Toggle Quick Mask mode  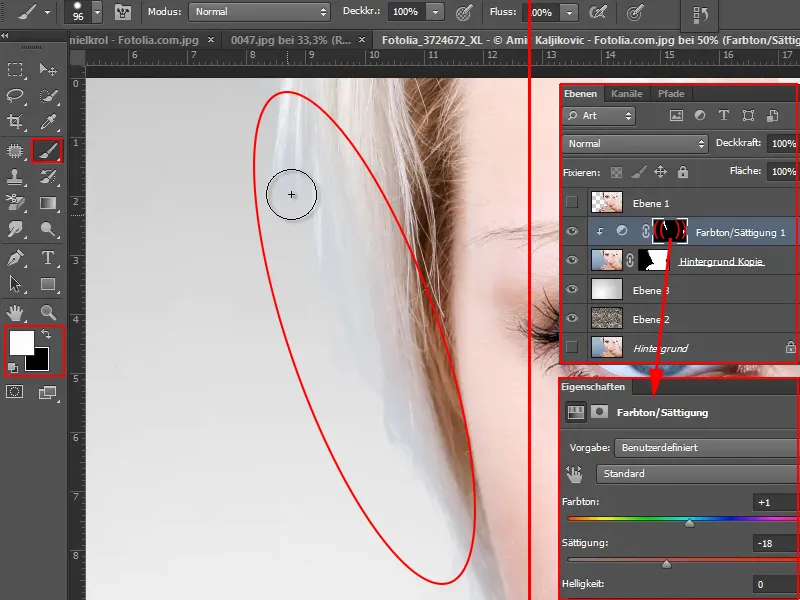click(x=14, y=392)
